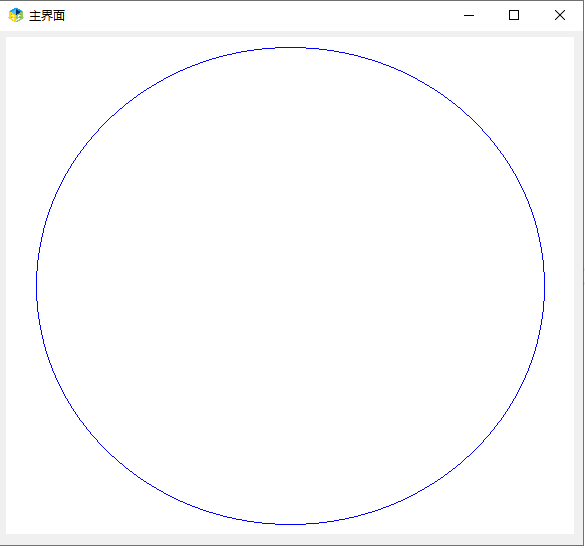This screenshot has height=548, width=585.
Task: Click the upper-left arc of the blue circle
Action: 111,118
